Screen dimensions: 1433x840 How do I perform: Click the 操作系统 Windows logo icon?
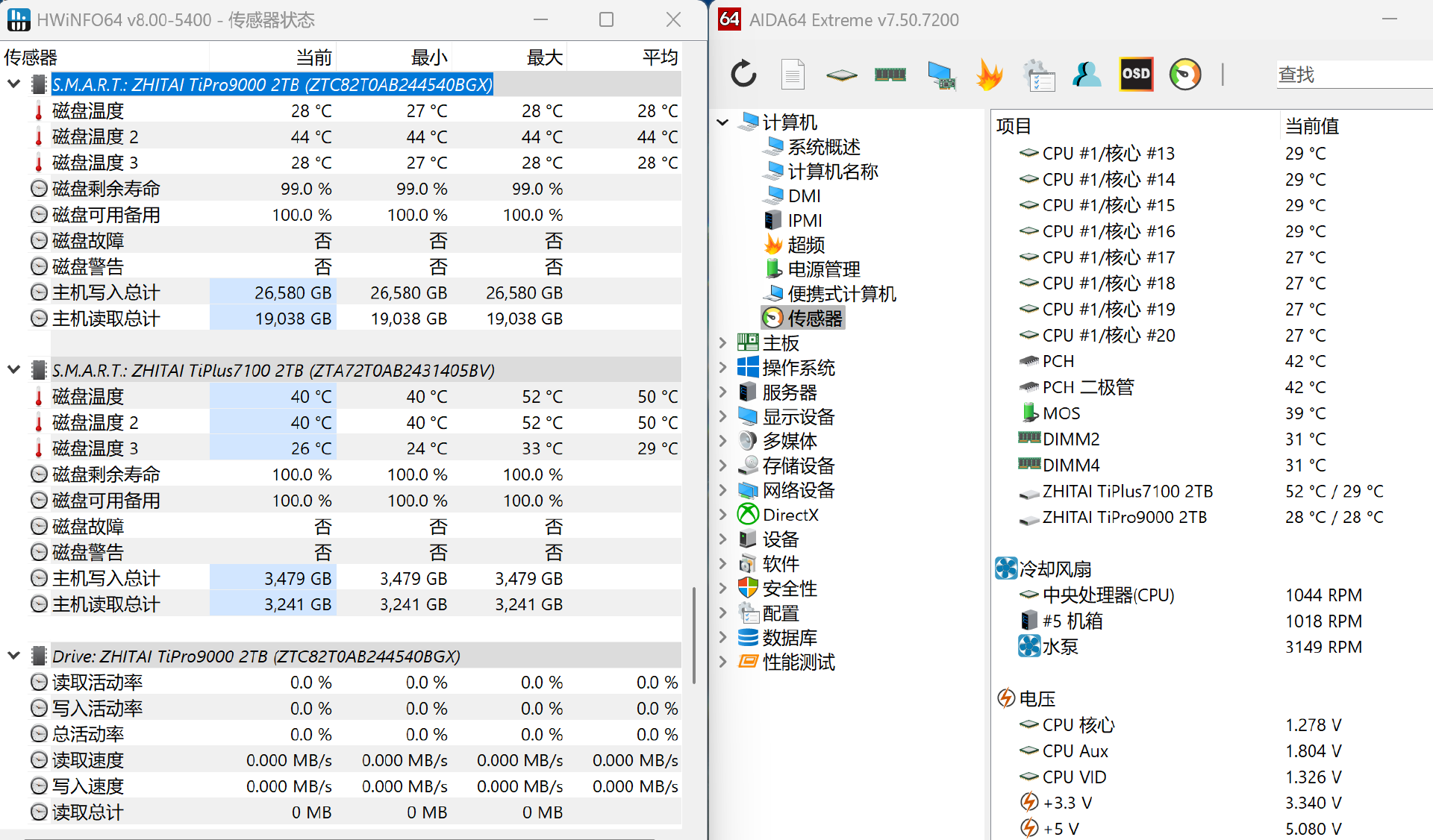point(748,367)
